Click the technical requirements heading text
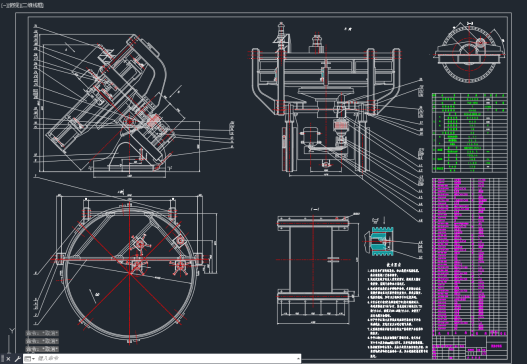 coord(394,265)
